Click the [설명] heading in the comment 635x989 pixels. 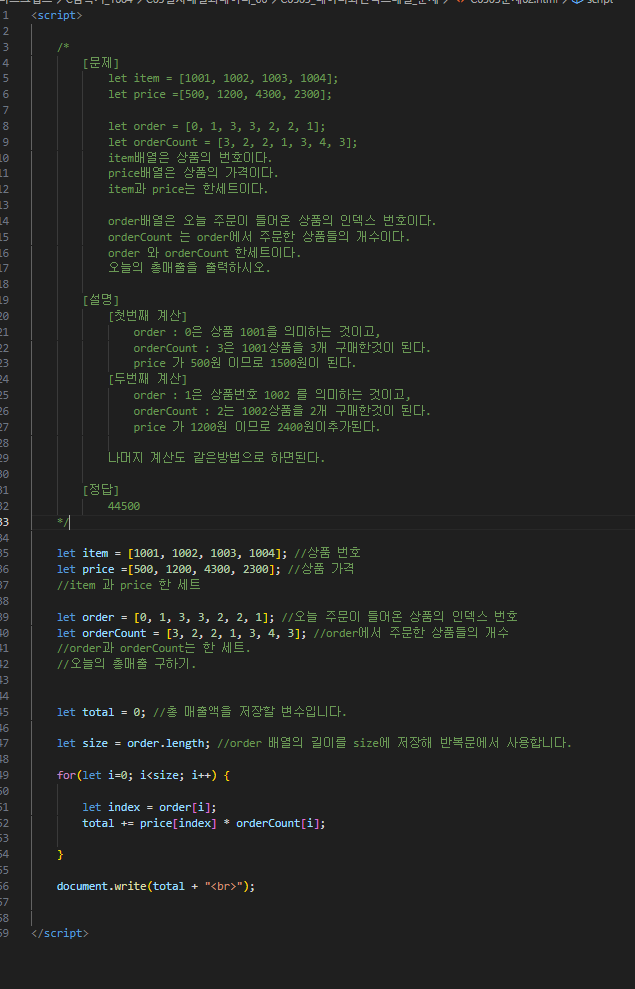pos(101,300)
